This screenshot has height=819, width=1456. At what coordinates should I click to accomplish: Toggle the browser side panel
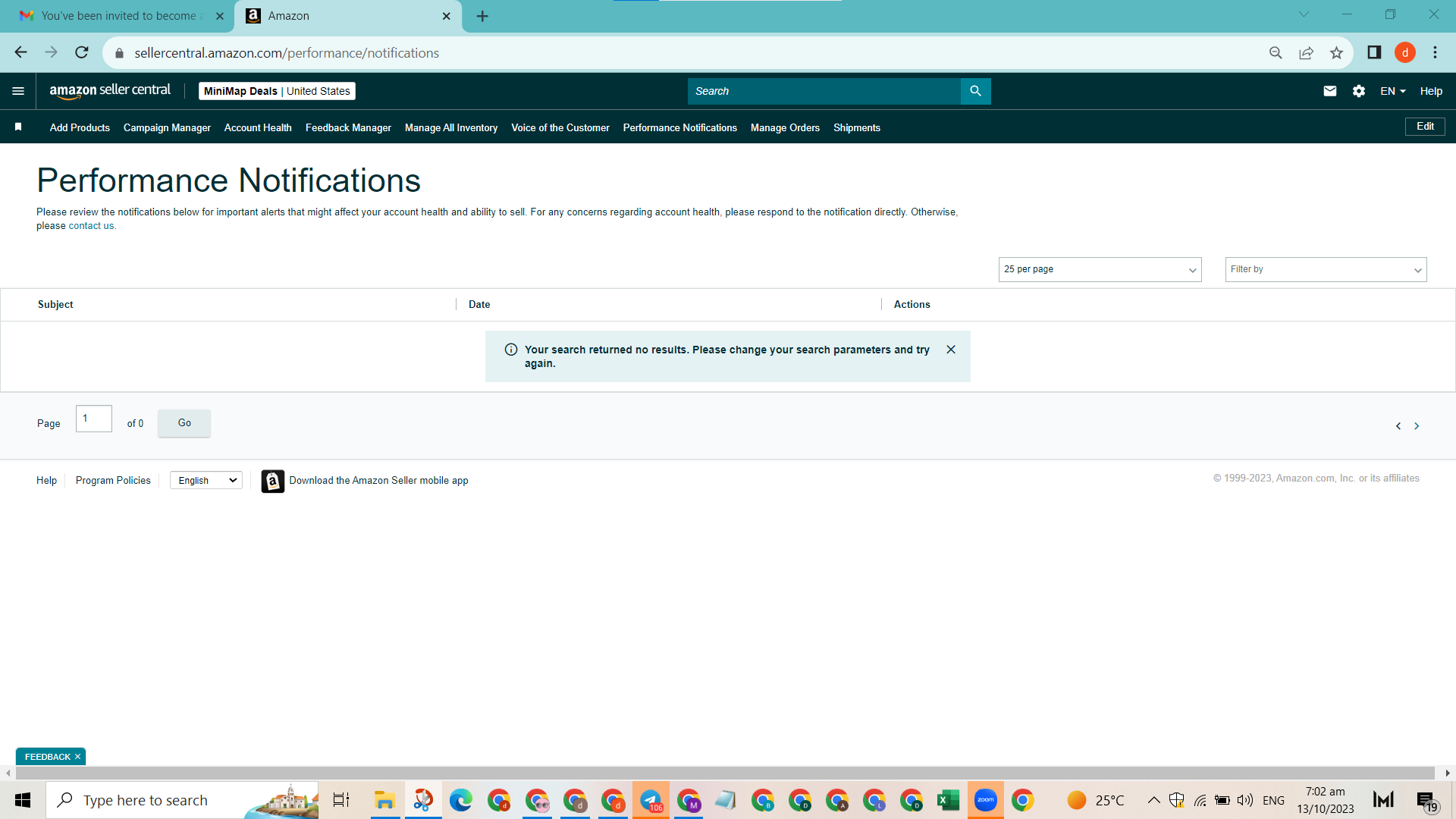click(1374, 52)
